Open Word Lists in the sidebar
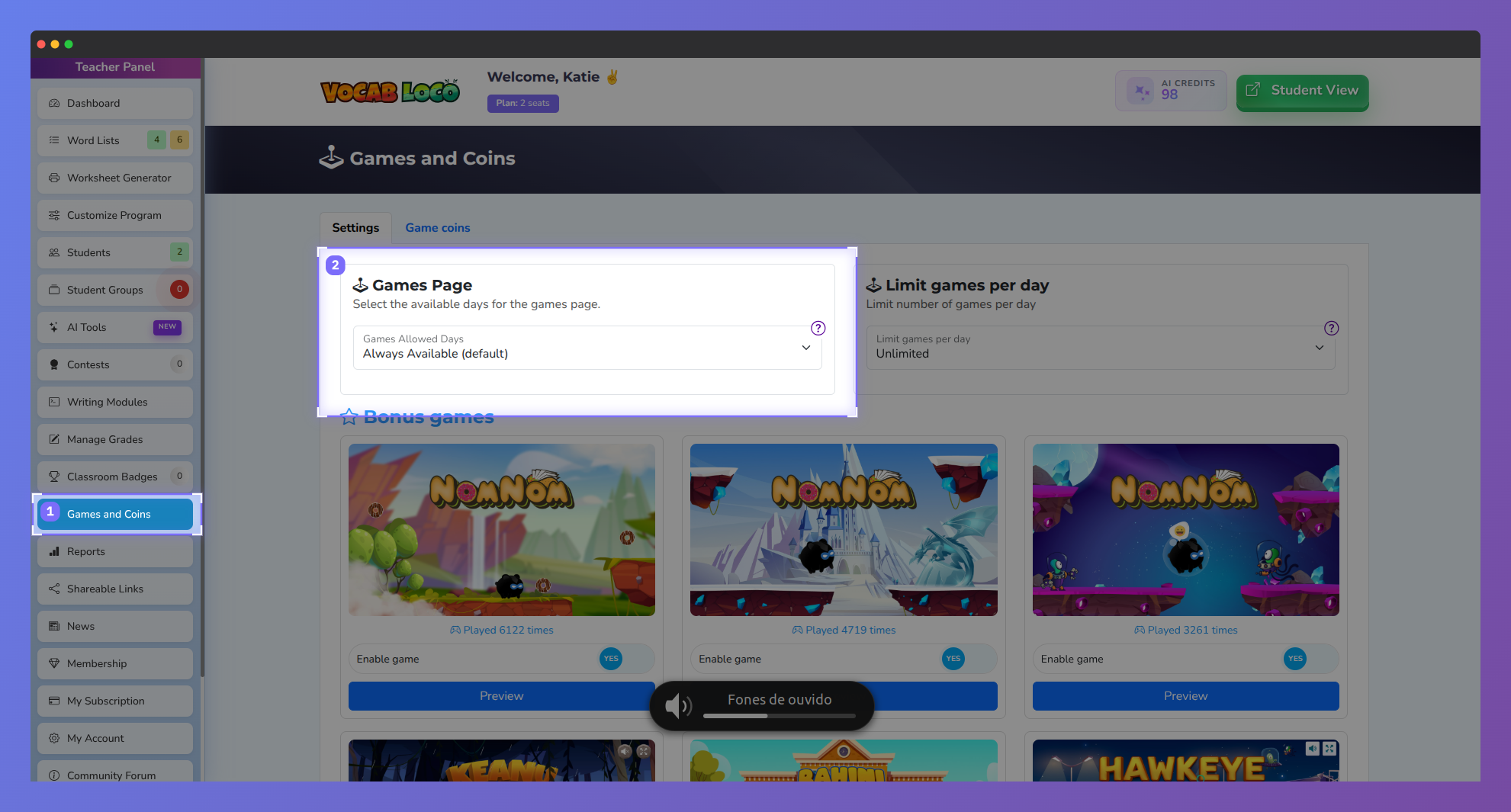This screenshot has height=812, width=1511. (115, 140)
